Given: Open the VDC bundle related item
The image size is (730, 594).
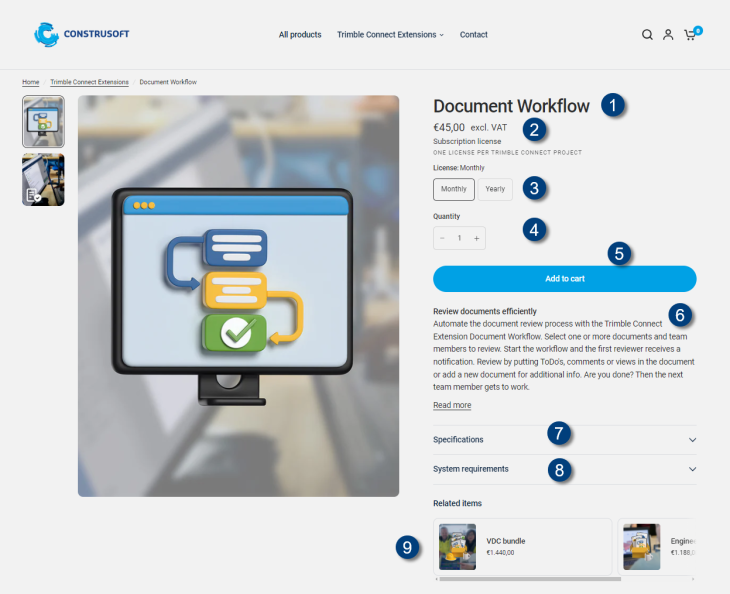Looking at the screenshot, I should point(522,547).
